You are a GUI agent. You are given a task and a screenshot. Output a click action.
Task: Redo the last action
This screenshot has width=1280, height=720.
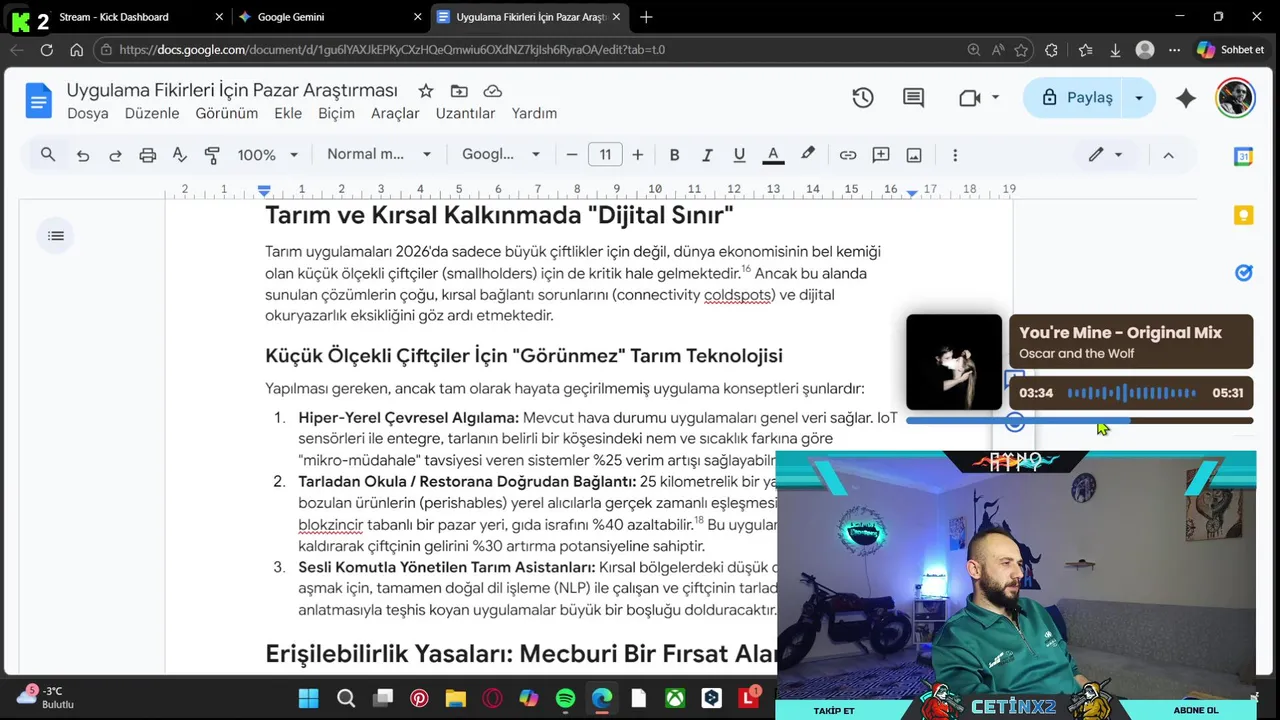point(115,155)
